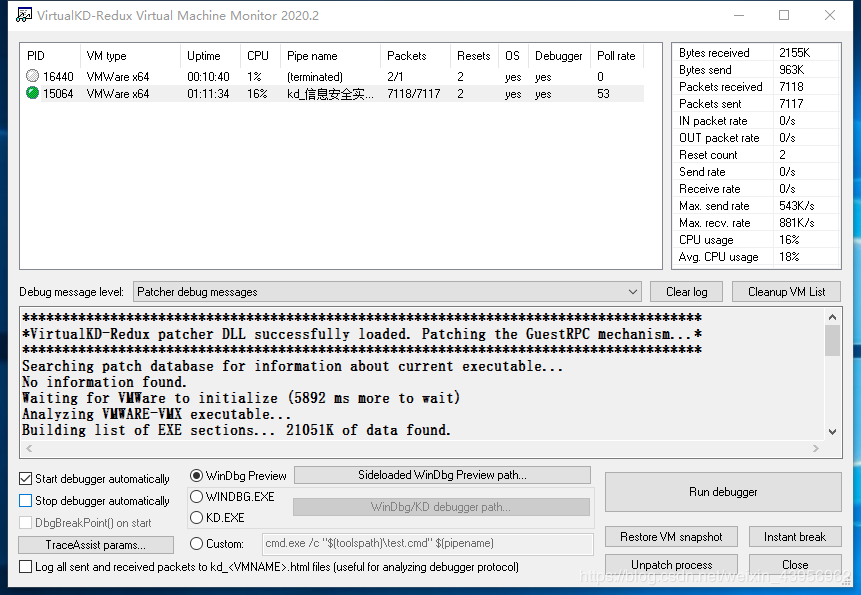861x595 pixels.
Task: Click Run debugger button
Action: (x=723, y=492)
